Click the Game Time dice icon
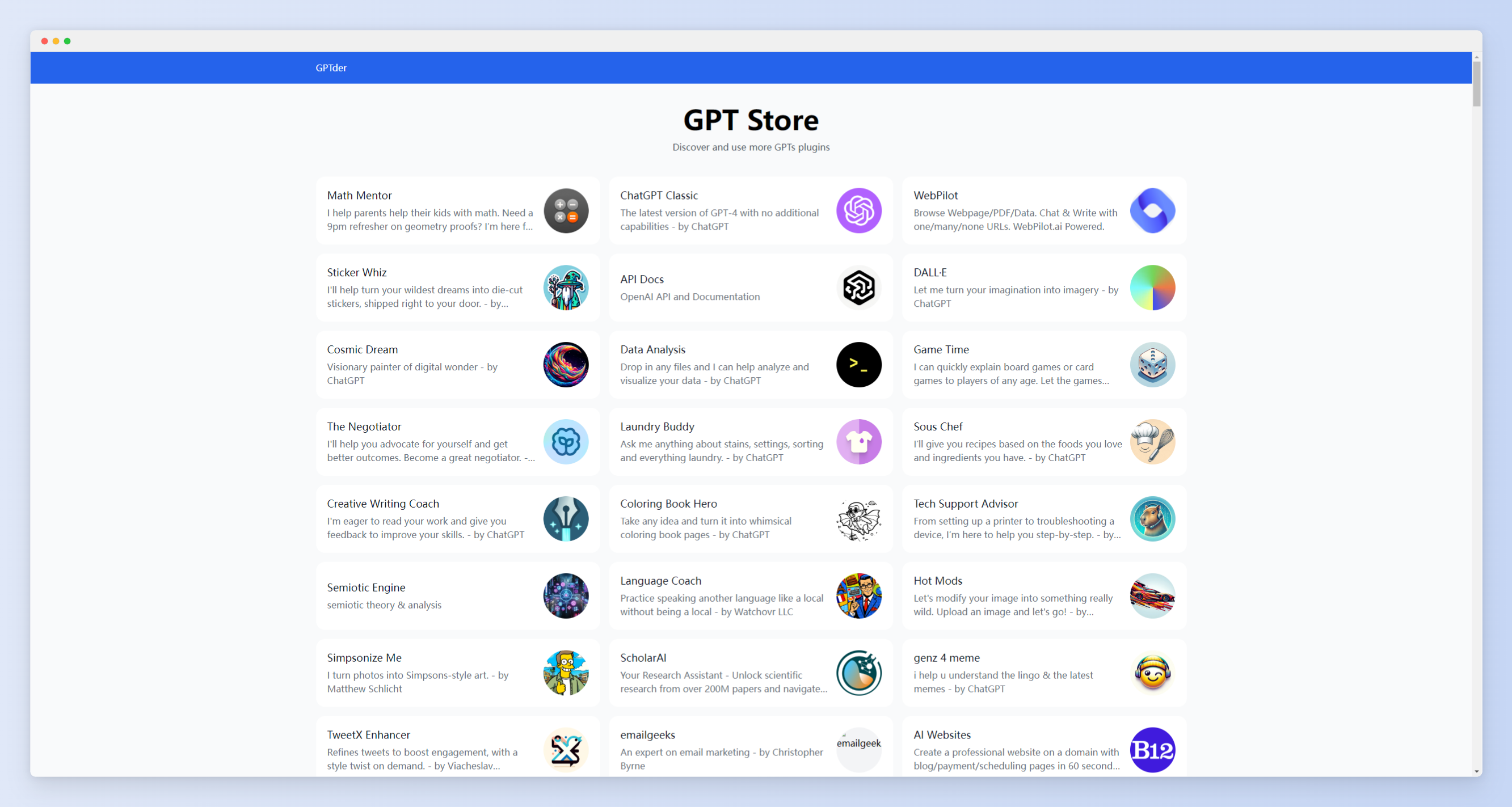Viewport: 1512px width, 807px height. (1152, 365)
